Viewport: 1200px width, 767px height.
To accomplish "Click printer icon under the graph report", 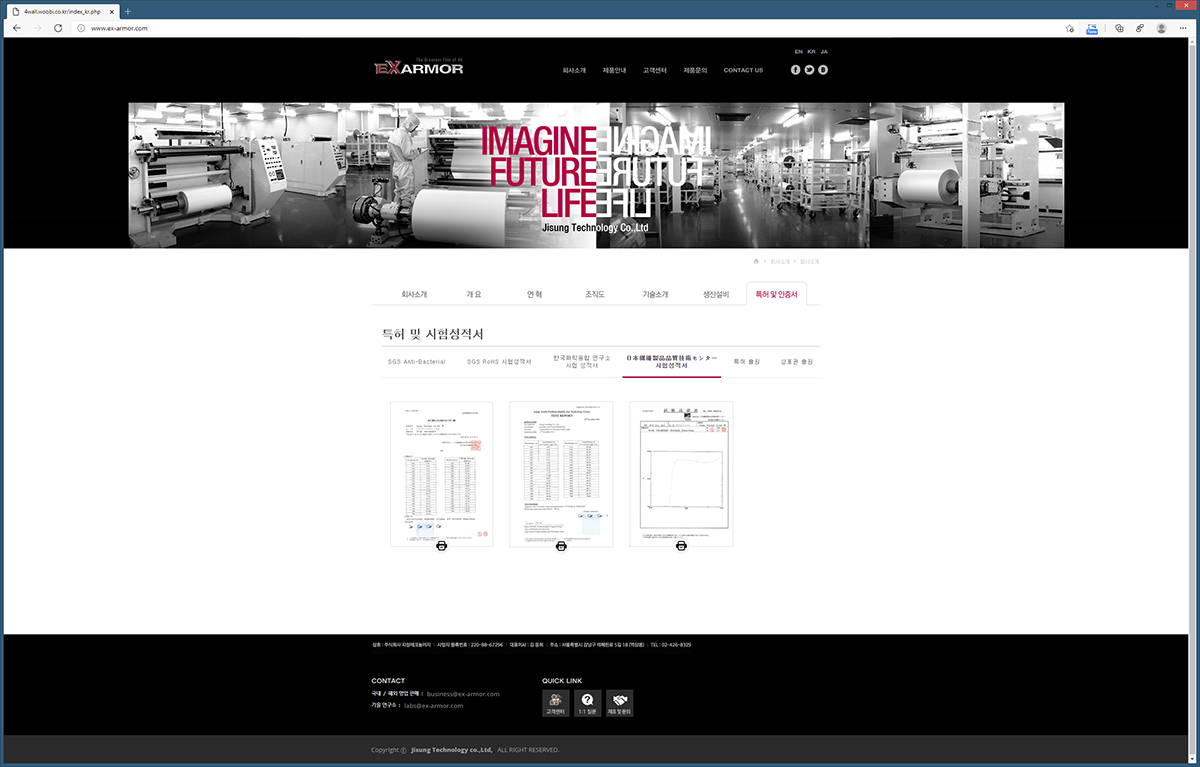I will tap(681, 546).
